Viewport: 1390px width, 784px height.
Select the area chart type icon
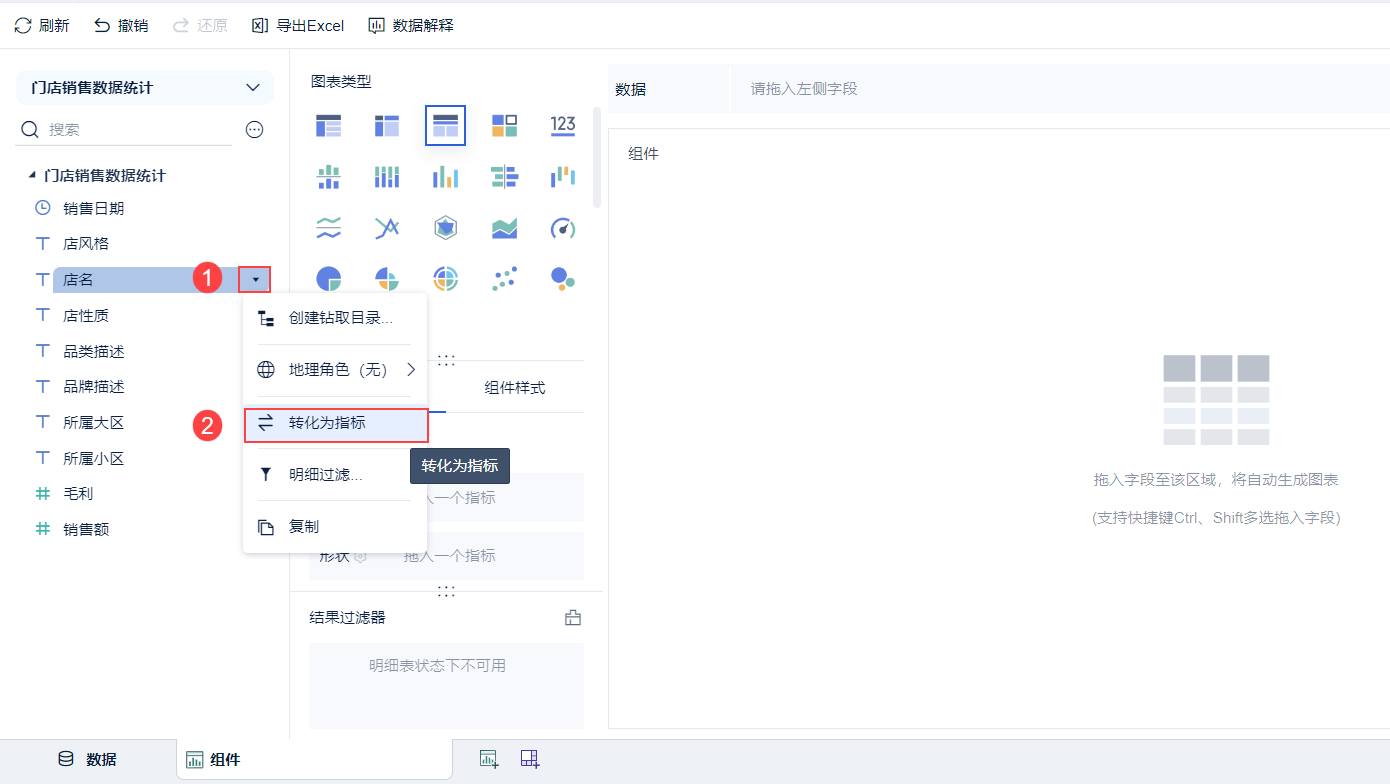pos(503,227)
